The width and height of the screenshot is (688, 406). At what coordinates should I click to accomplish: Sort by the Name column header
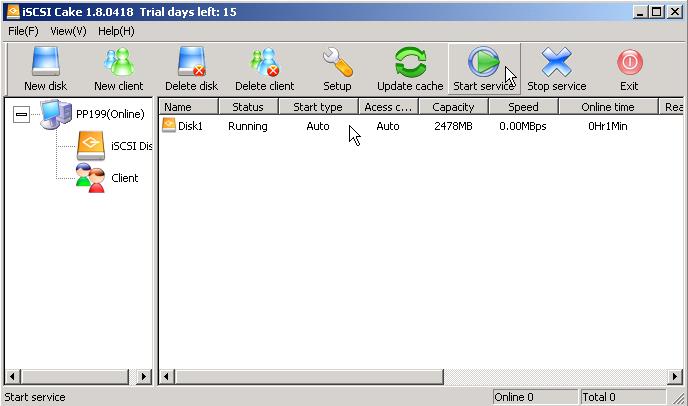point(189,107)
